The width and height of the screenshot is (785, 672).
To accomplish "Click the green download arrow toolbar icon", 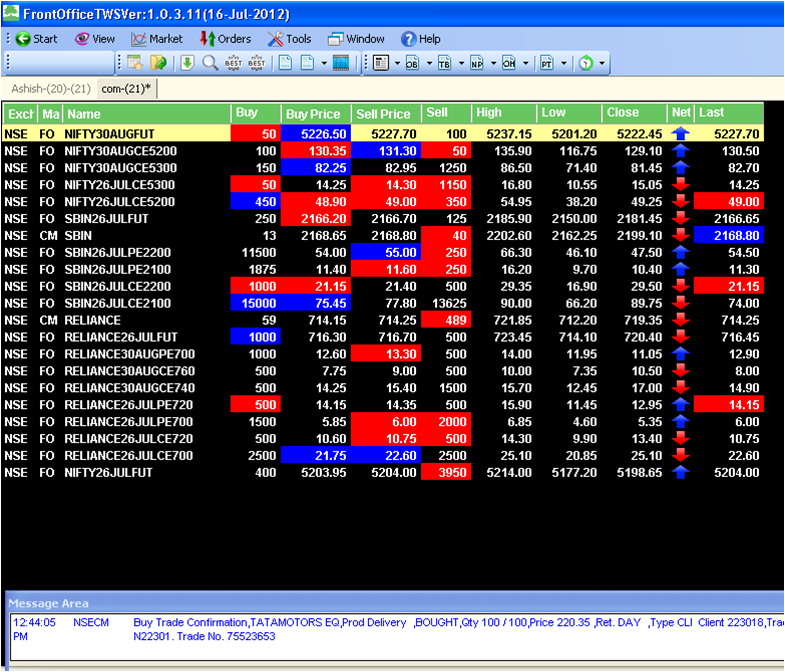I will [x=187, y=63].
